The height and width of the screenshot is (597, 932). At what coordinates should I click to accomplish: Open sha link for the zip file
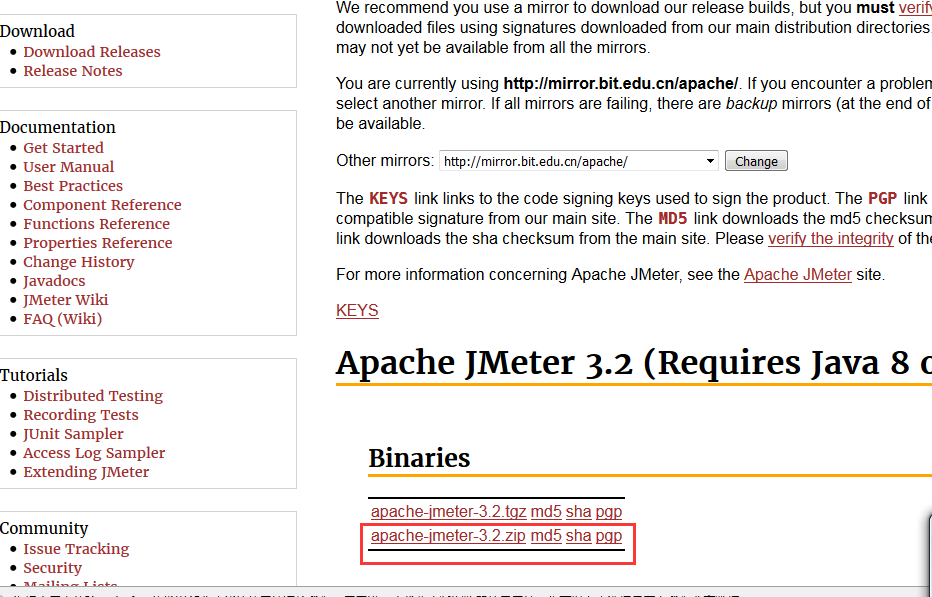578,536
